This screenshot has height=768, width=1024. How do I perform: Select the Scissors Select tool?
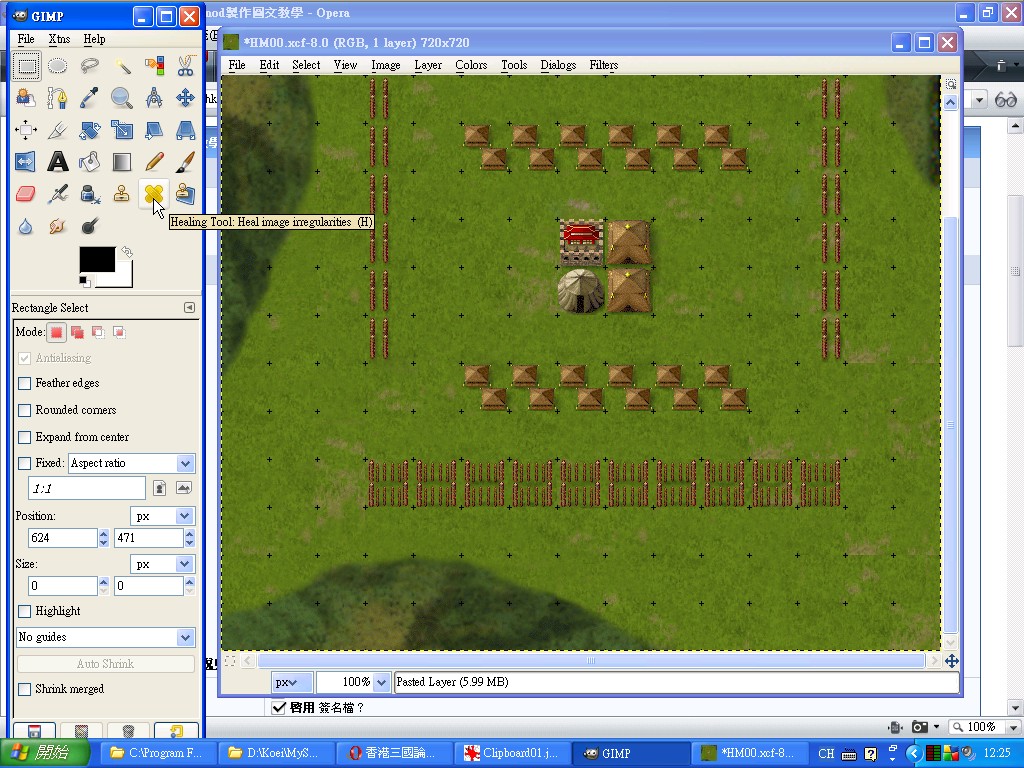coord(185,66)
